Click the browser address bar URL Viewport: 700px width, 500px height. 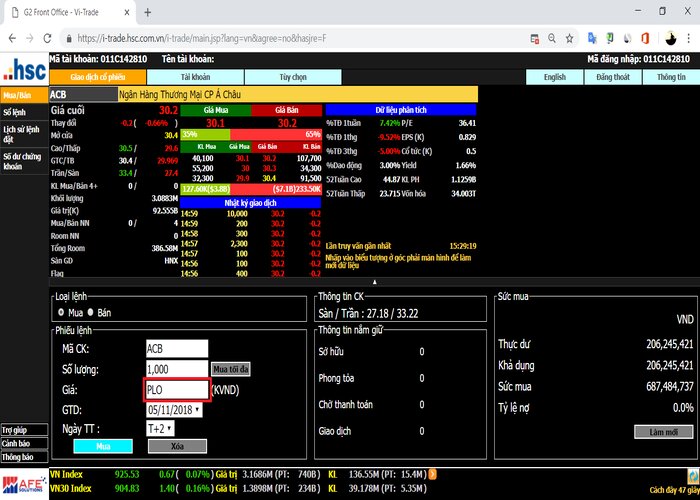(202, 38)
